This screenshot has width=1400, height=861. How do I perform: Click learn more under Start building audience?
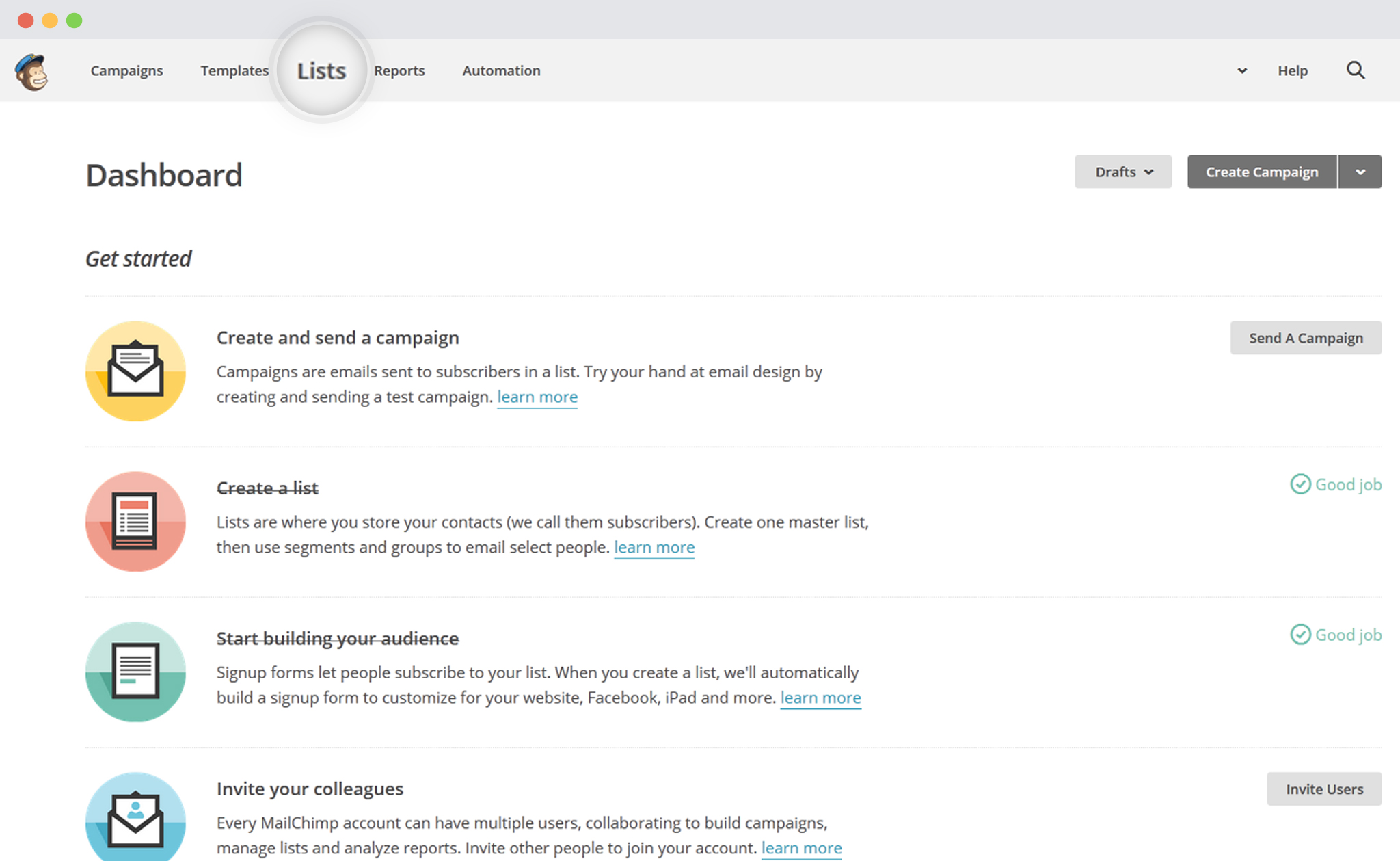click(x=820, y=697)
